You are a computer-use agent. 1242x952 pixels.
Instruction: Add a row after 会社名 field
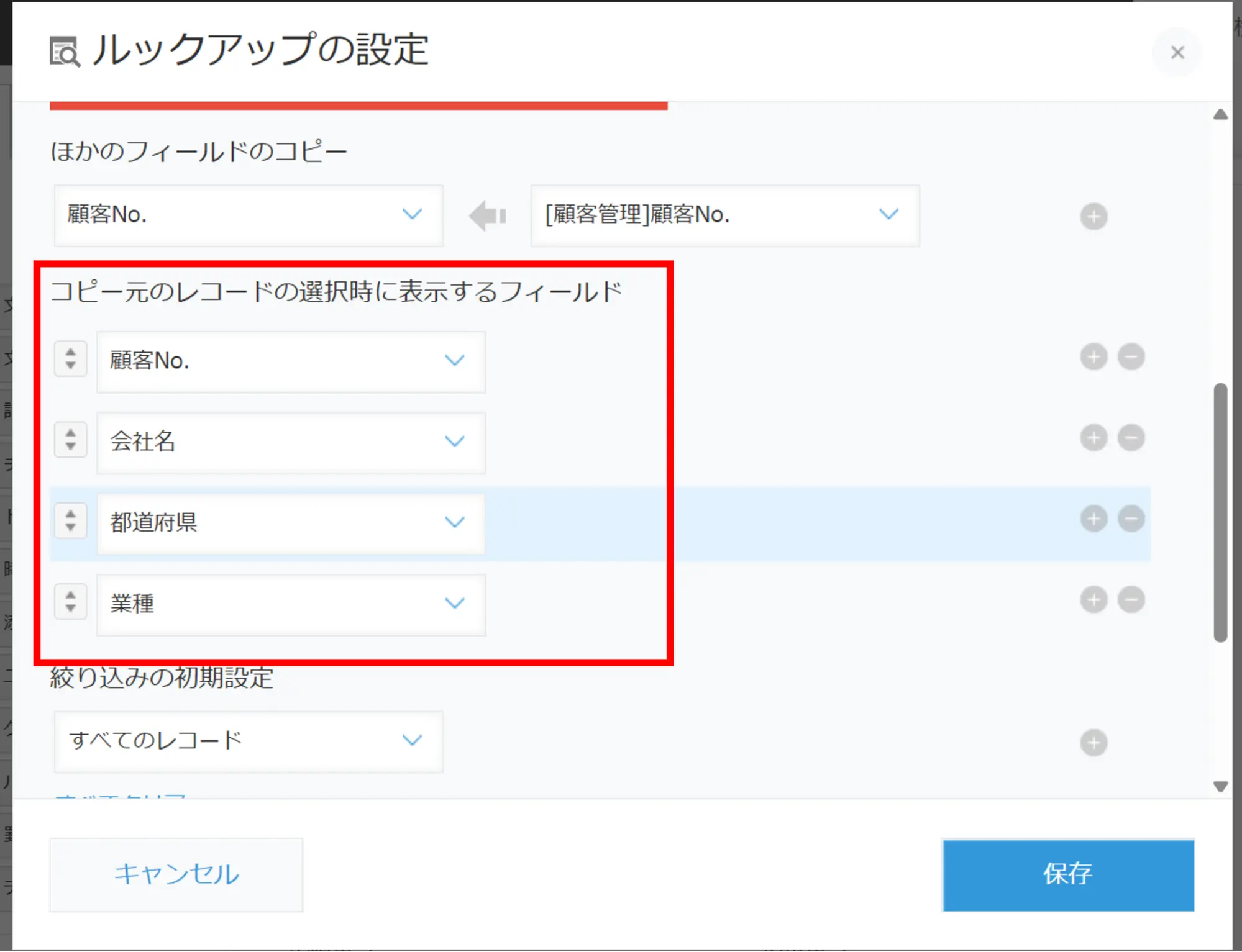[1094, 438]
